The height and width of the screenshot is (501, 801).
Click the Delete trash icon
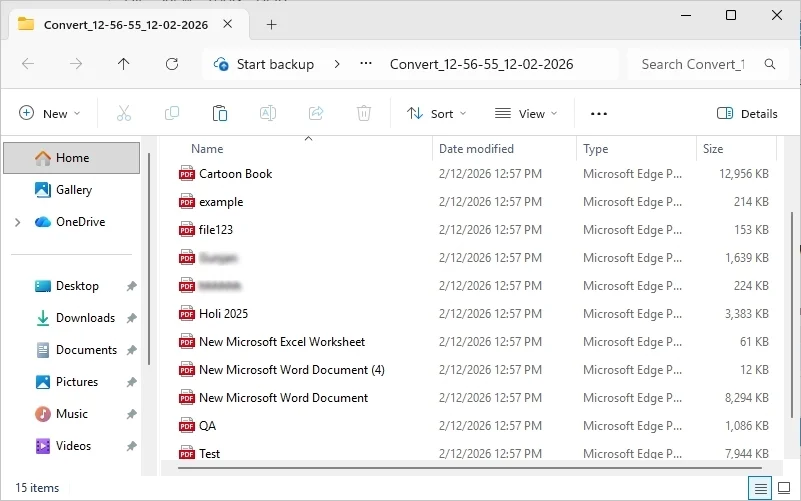tap(364, 113)
